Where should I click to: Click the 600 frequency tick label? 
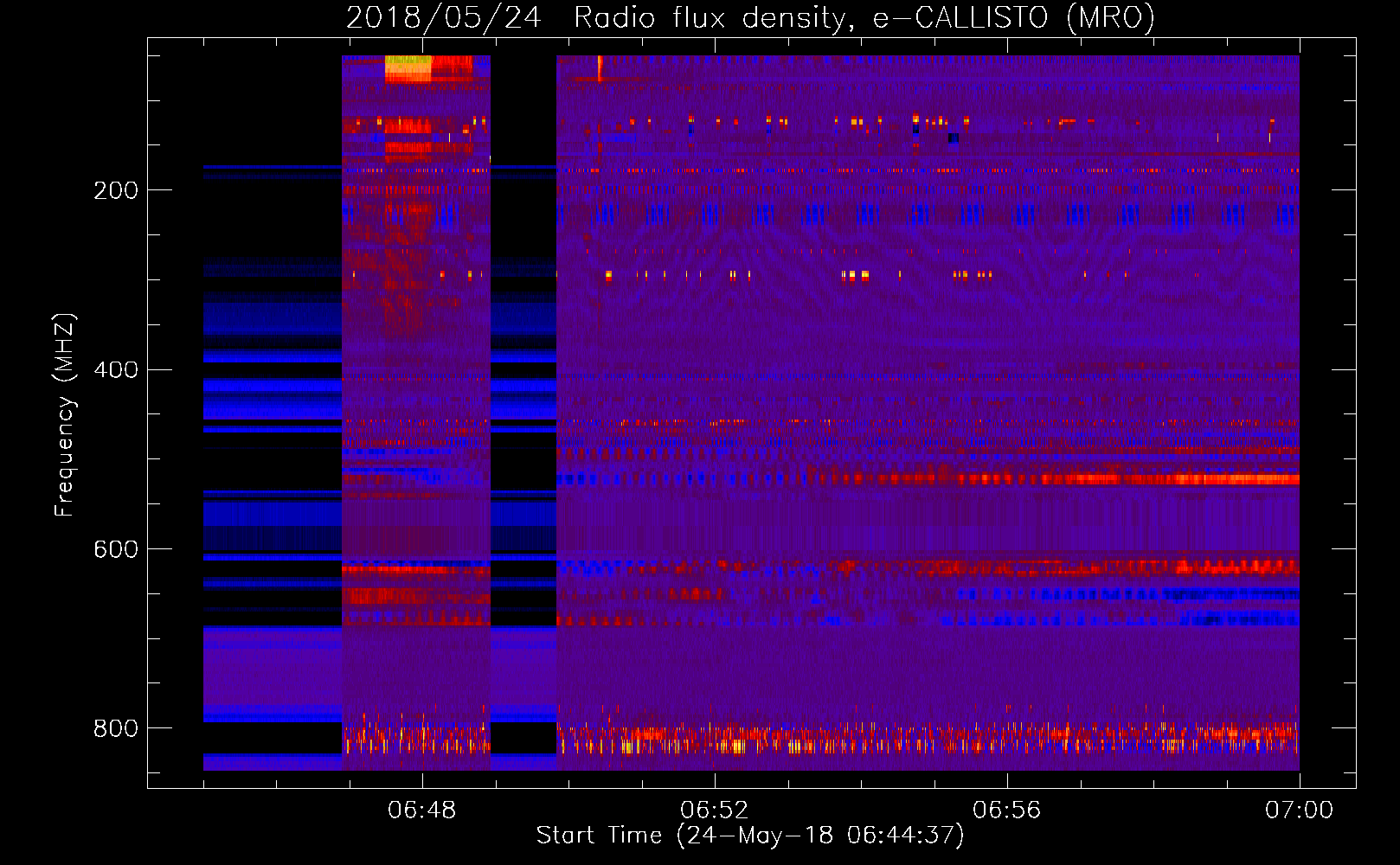116,549
